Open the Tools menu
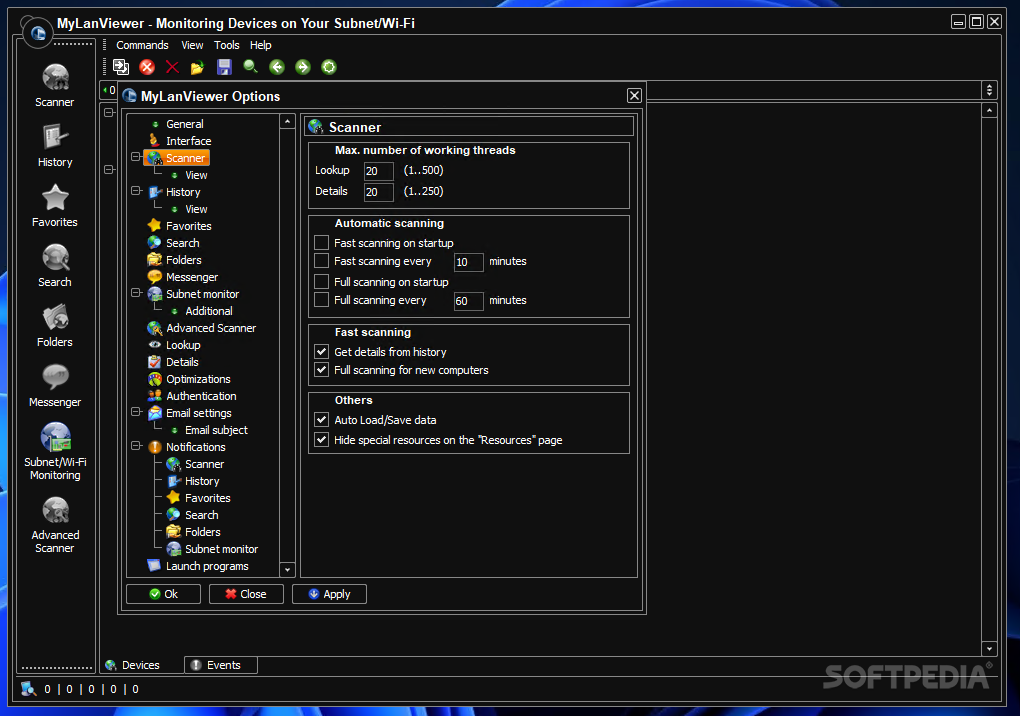 (x=226, y=45)
